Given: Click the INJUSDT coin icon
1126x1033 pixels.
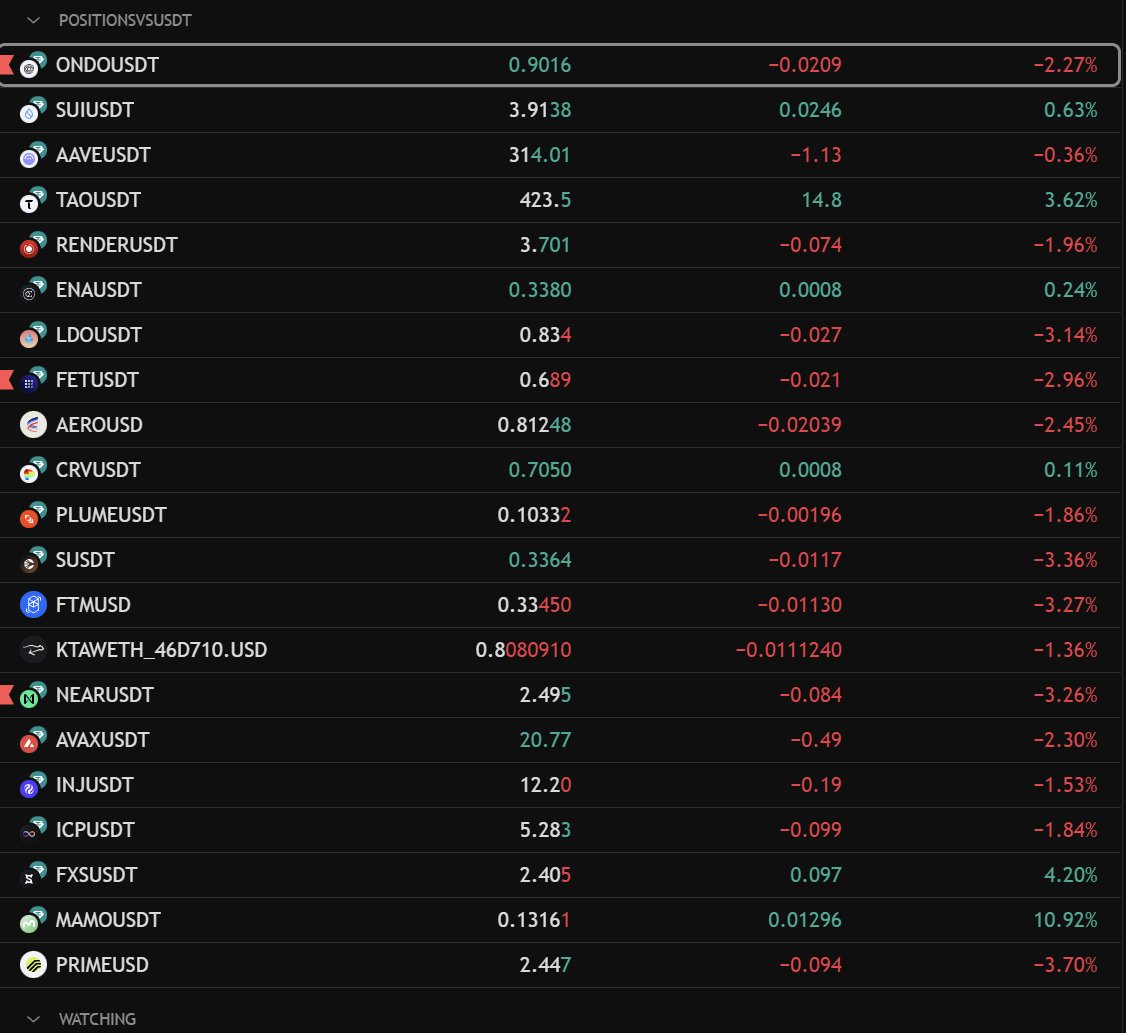Looking at the screenshot, I should click(33, 785).
